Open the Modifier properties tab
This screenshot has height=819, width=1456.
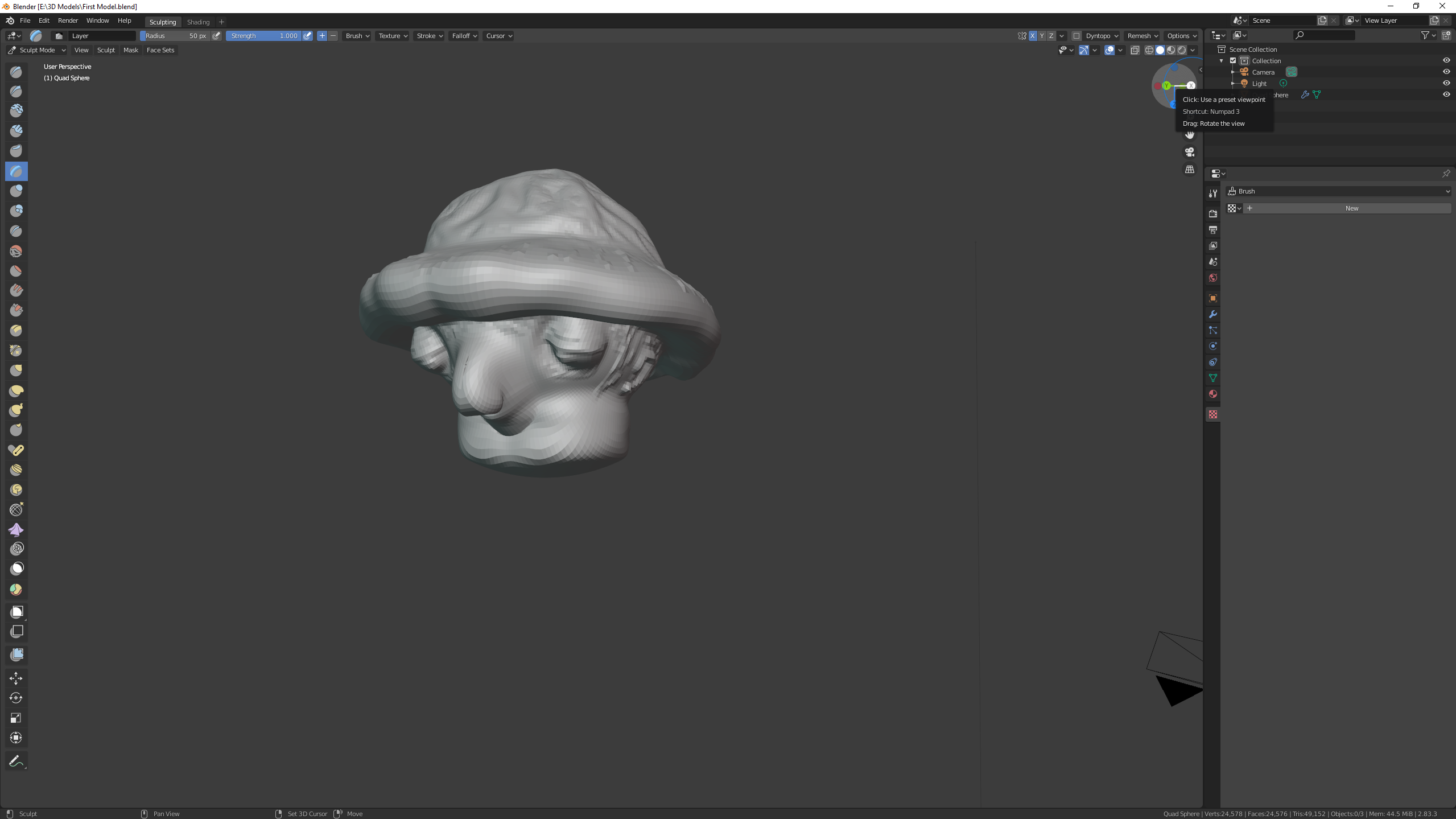1212,314
